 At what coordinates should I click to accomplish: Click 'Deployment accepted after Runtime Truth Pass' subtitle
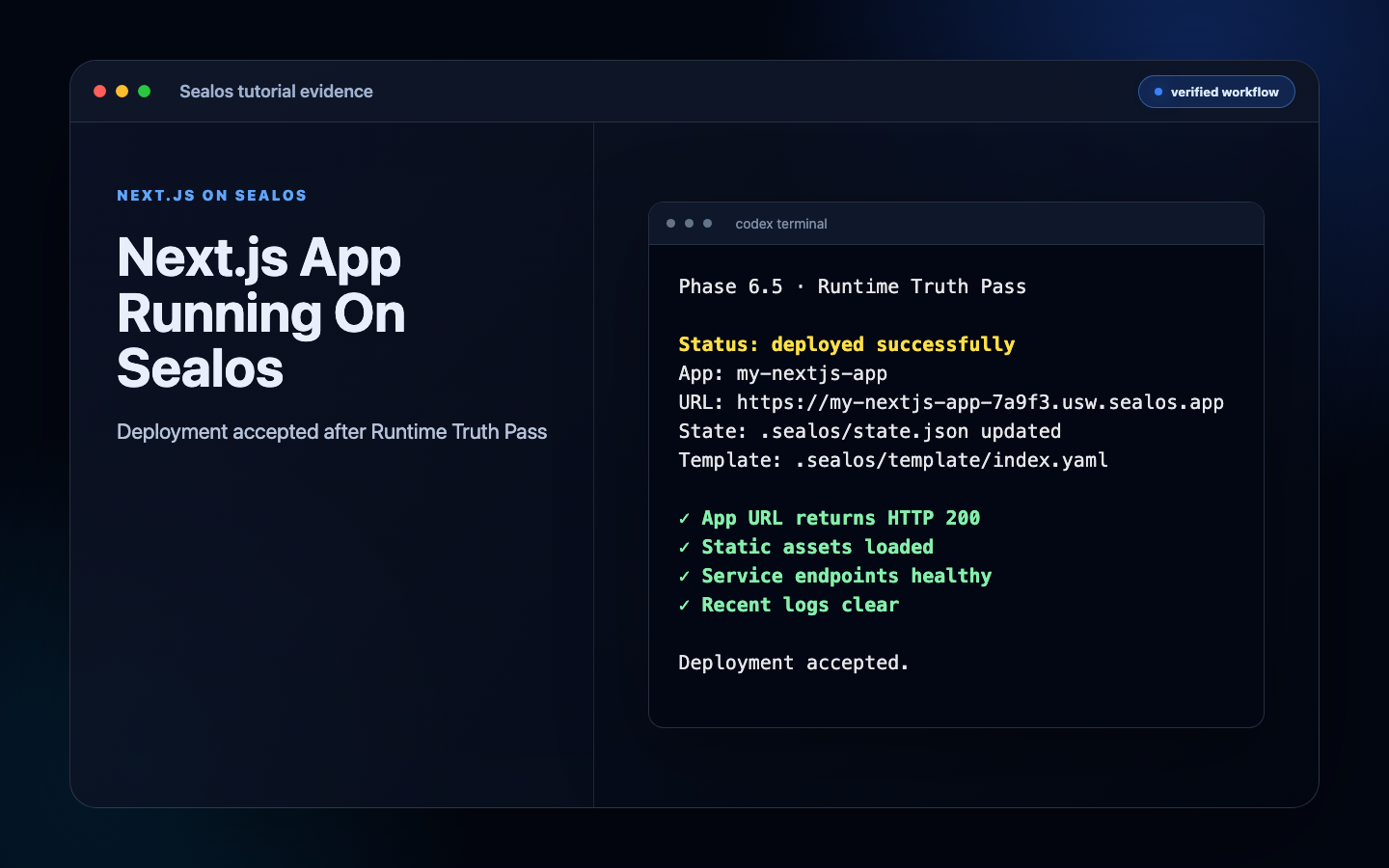pyautogui.click(x=332, y=432)
